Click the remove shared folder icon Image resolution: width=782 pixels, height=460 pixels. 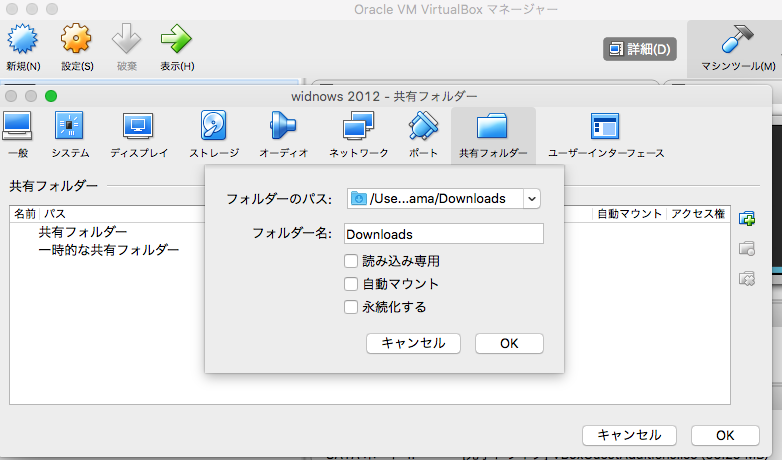(747, 278)
